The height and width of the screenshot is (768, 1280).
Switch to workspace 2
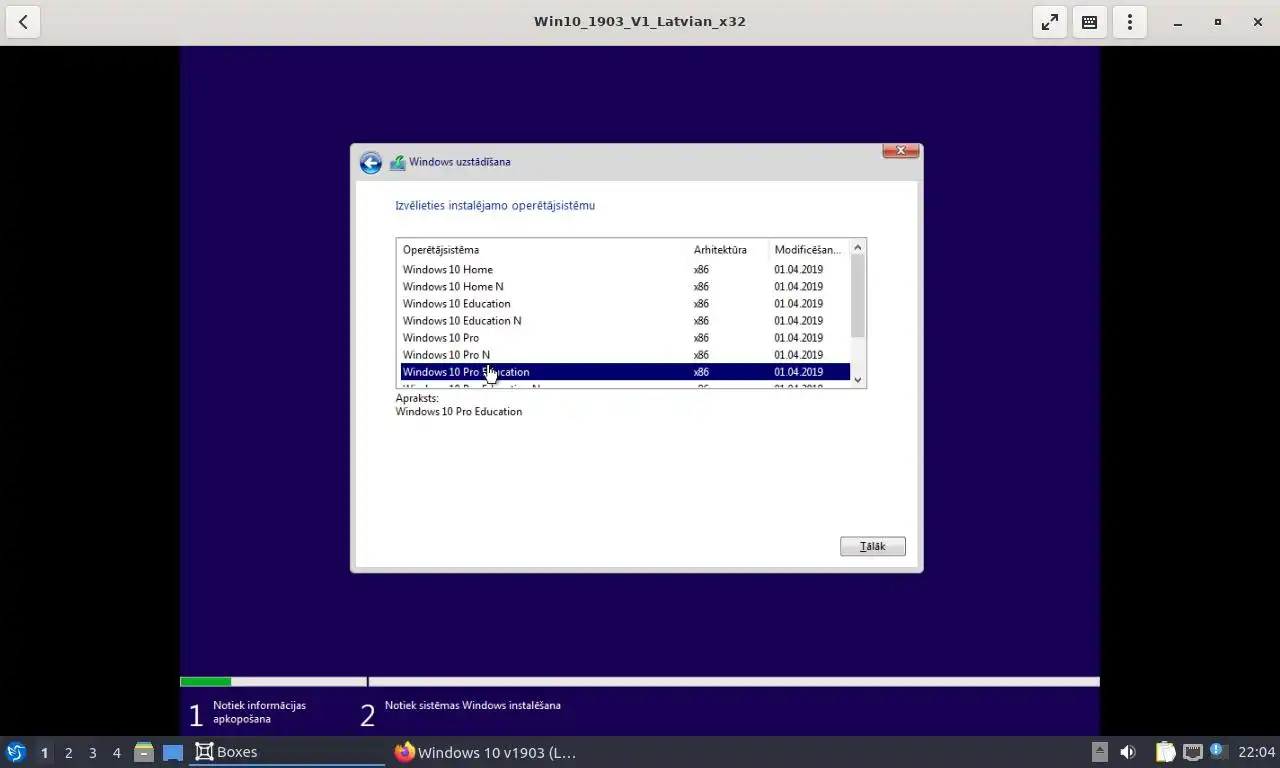[x=68, y=752]
